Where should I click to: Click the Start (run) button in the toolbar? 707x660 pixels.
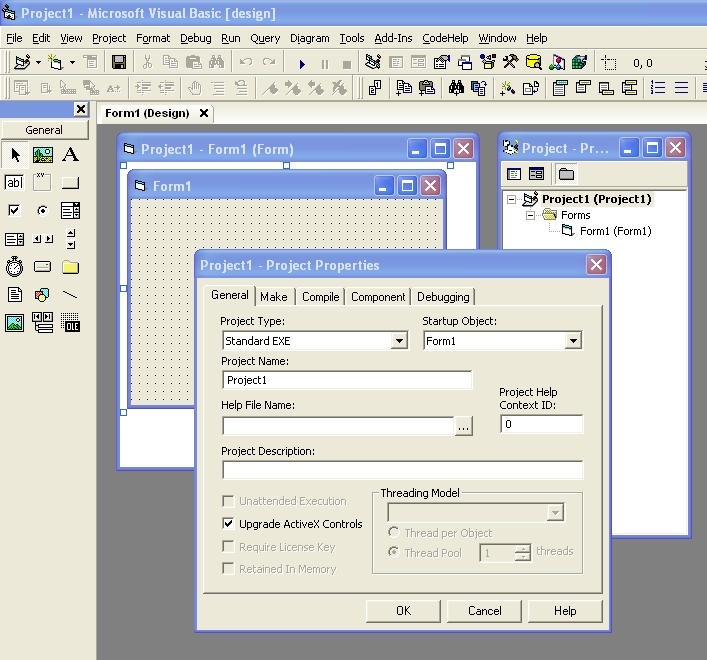coord(302,63)
